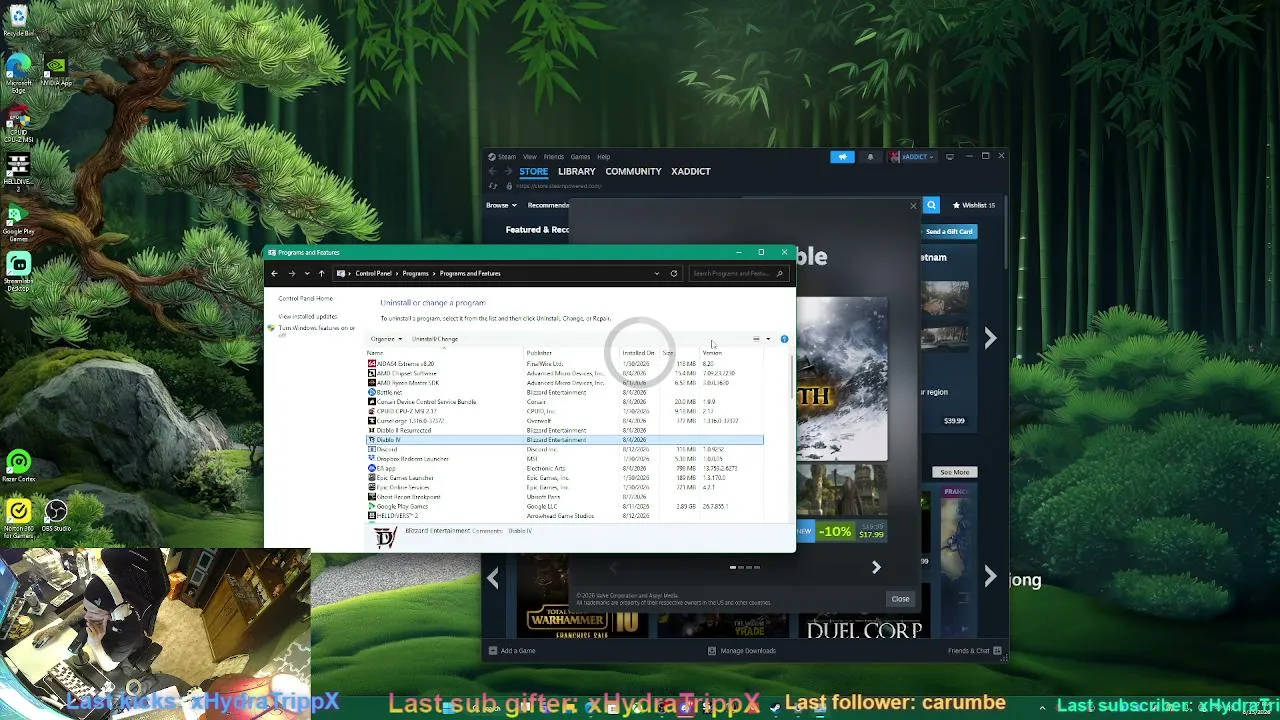This screenshot has height=720, width=1280.
Task: Go to previous Steam carousel item
Action: [x=493, y=577]
